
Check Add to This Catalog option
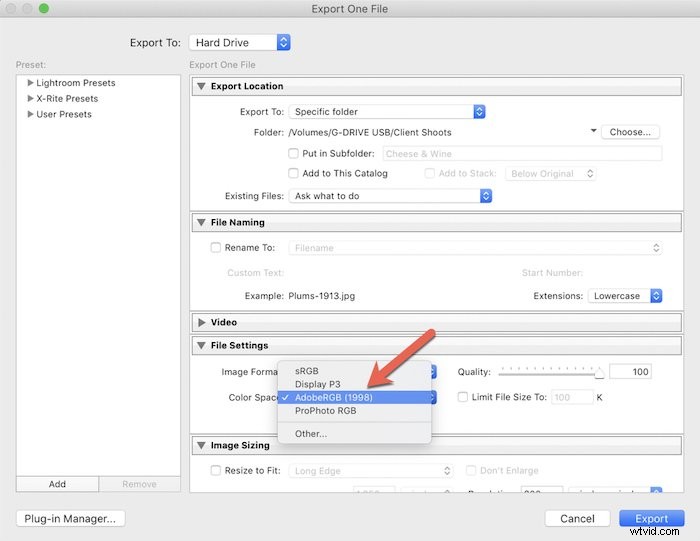[293, 173]
